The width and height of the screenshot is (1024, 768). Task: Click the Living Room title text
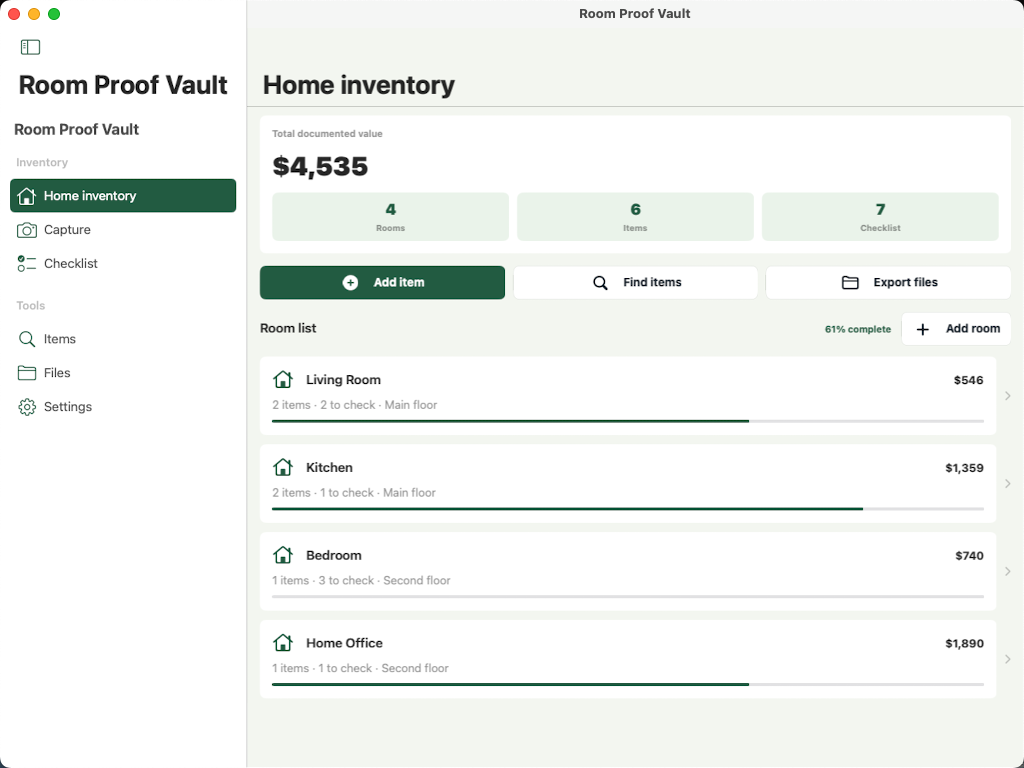click(344, 379)
